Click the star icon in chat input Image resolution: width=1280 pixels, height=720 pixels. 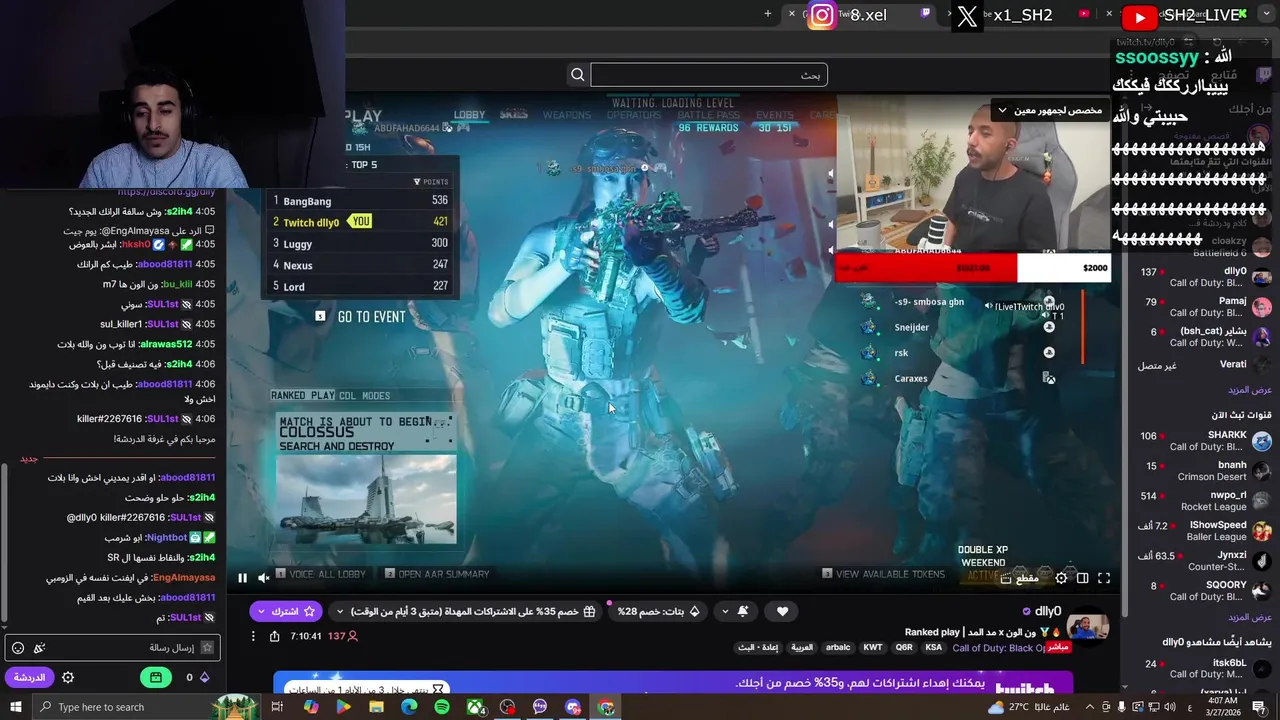pyautogui.click(x=207, y=648)
